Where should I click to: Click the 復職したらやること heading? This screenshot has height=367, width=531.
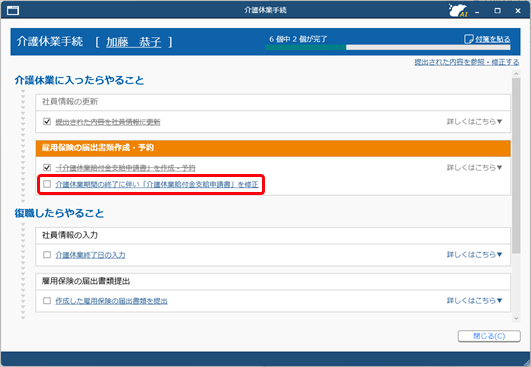tap(59, 213)
